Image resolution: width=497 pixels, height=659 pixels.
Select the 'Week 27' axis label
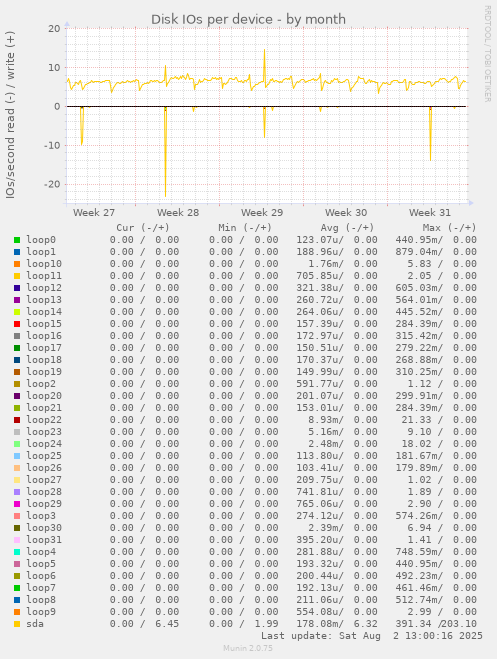(94, 212)
